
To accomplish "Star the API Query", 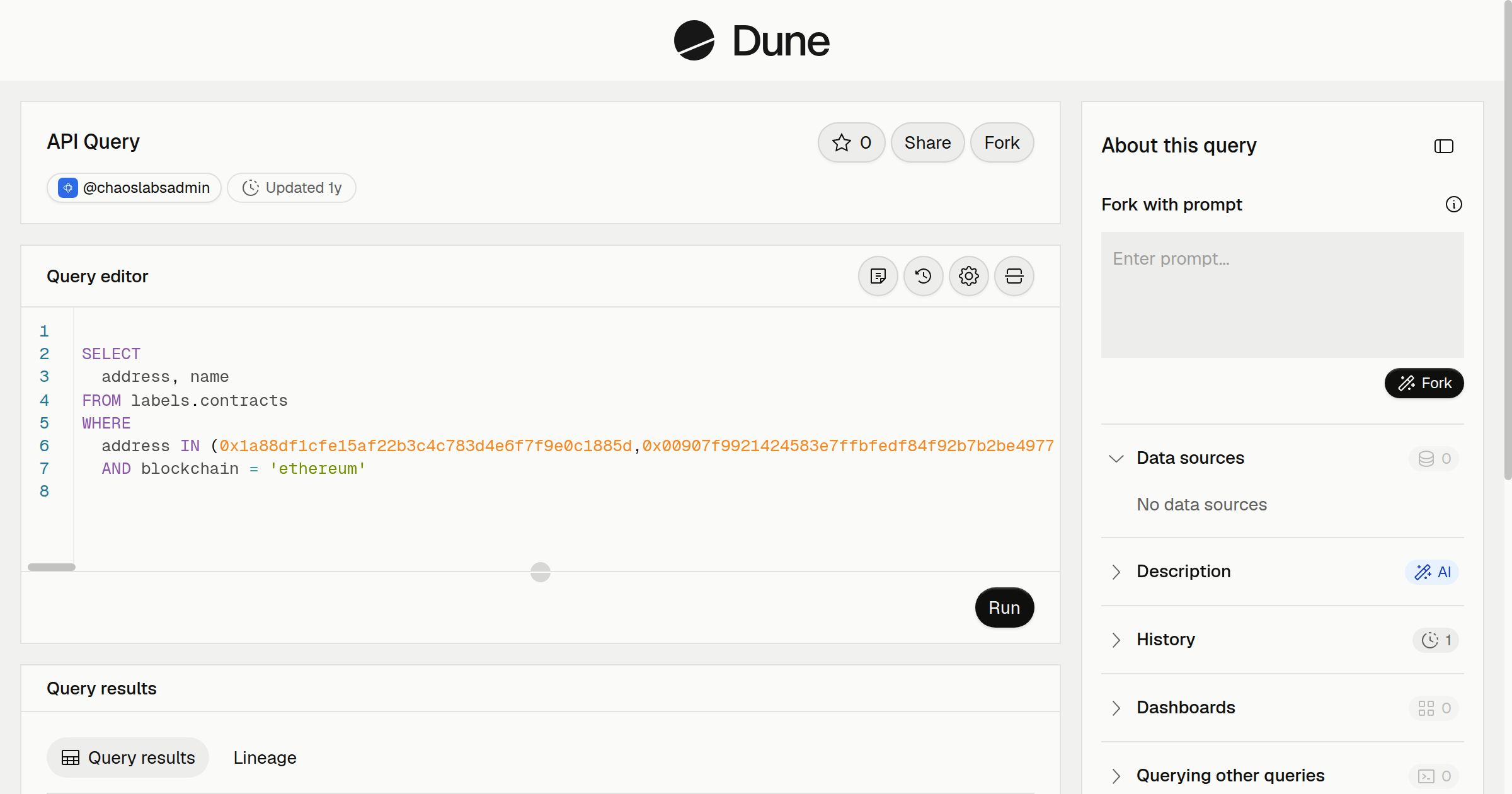I will [x=851, y=142].
